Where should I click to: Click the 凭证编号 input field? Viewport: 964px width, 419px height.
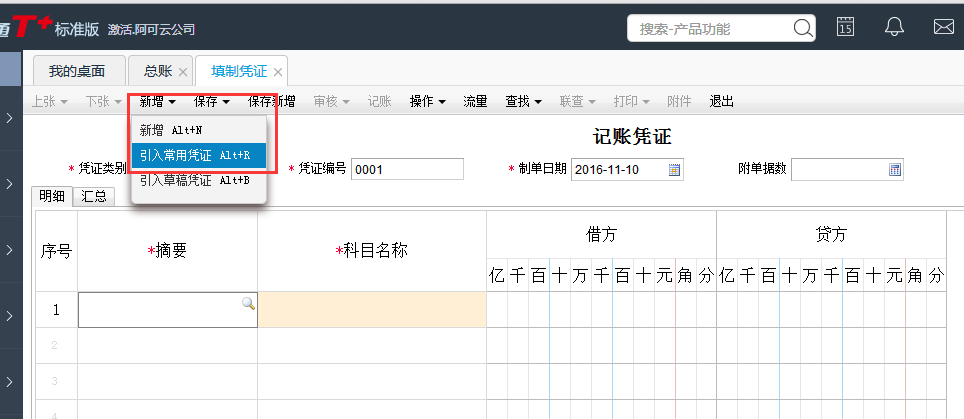[407, 169]
